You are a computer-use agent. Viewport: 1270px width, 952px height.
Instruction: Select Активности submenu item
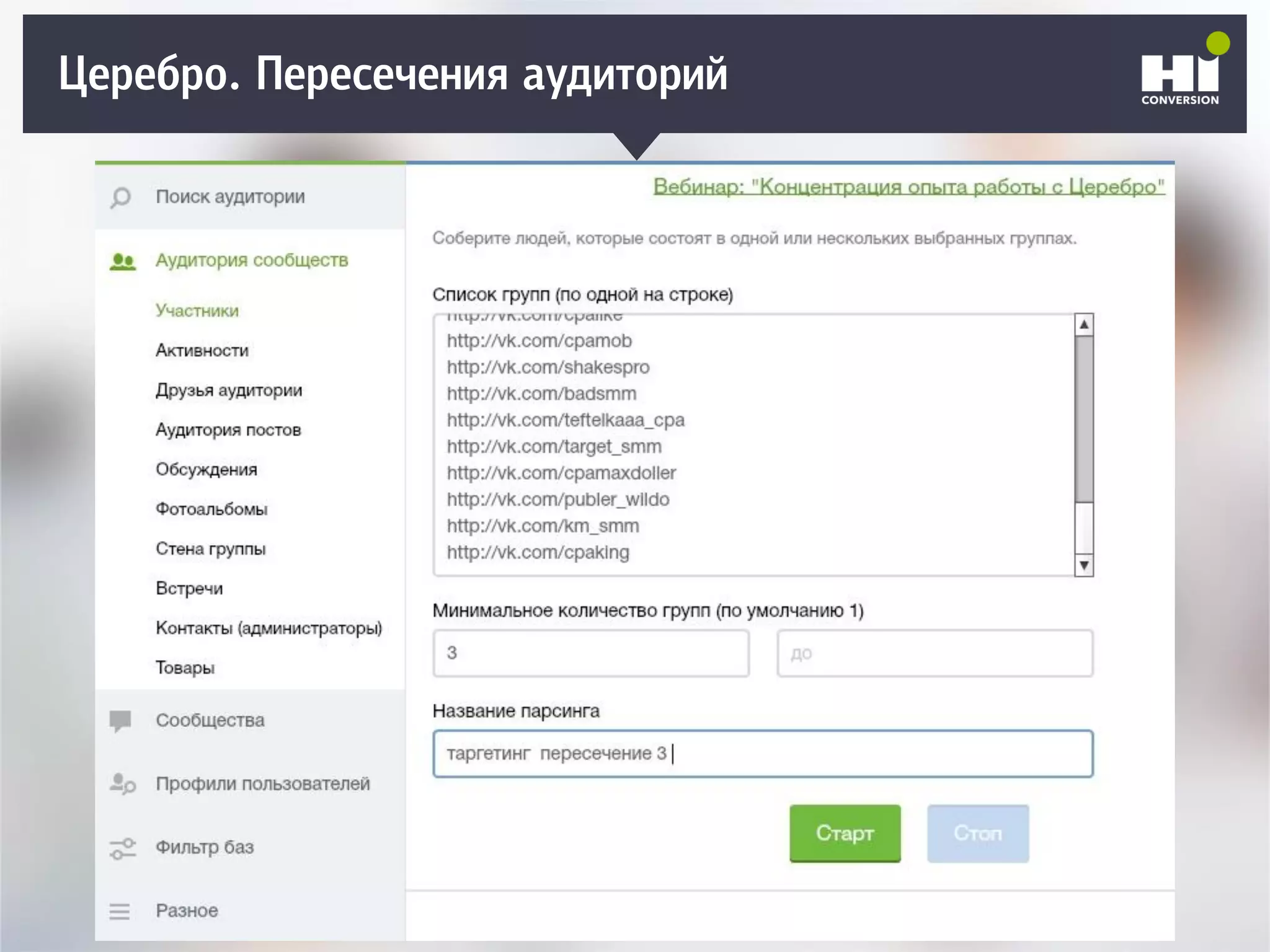[x=202, y=350]
